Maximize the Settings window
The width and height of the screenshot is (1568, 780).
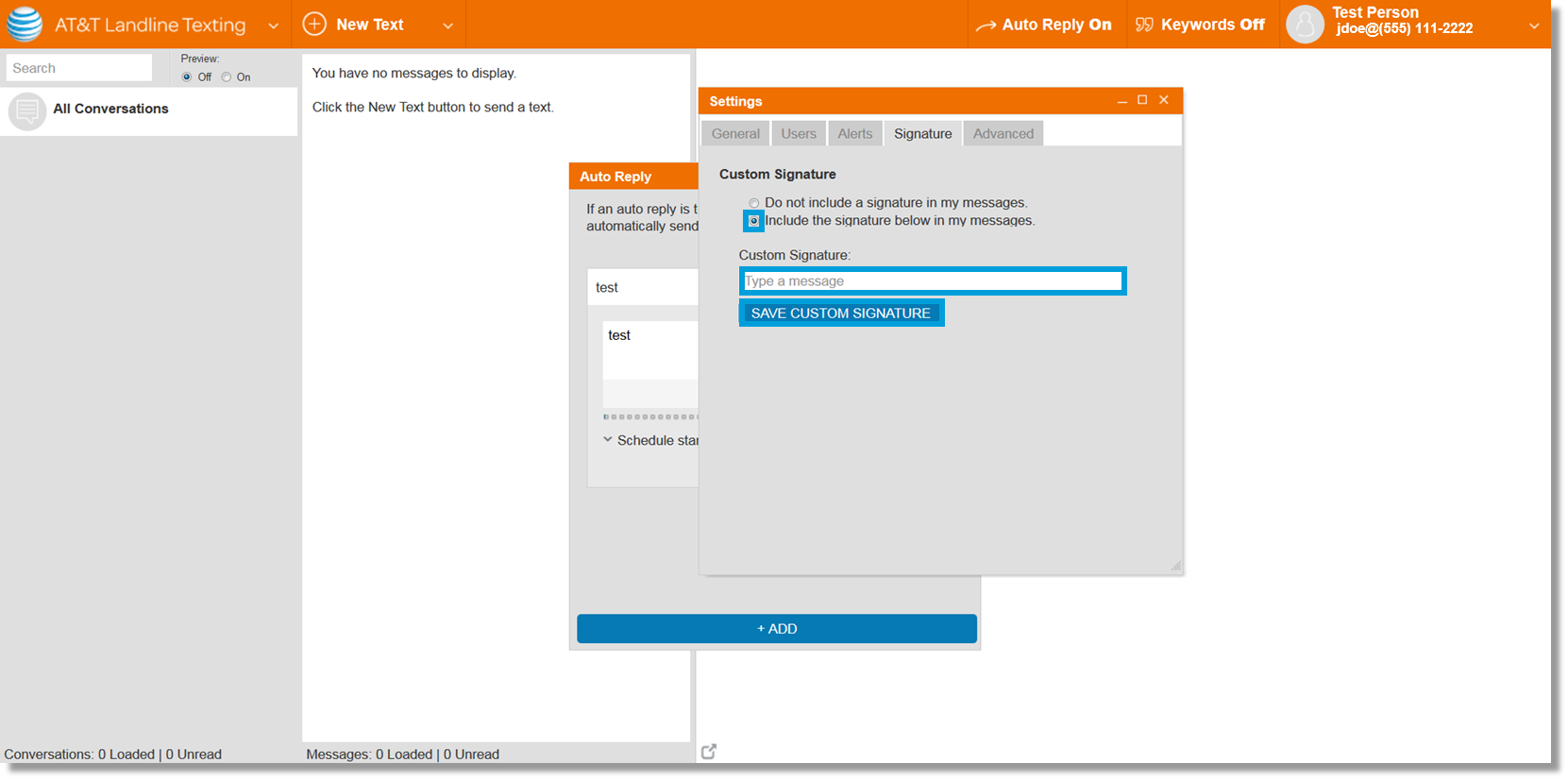(1142, 99)
